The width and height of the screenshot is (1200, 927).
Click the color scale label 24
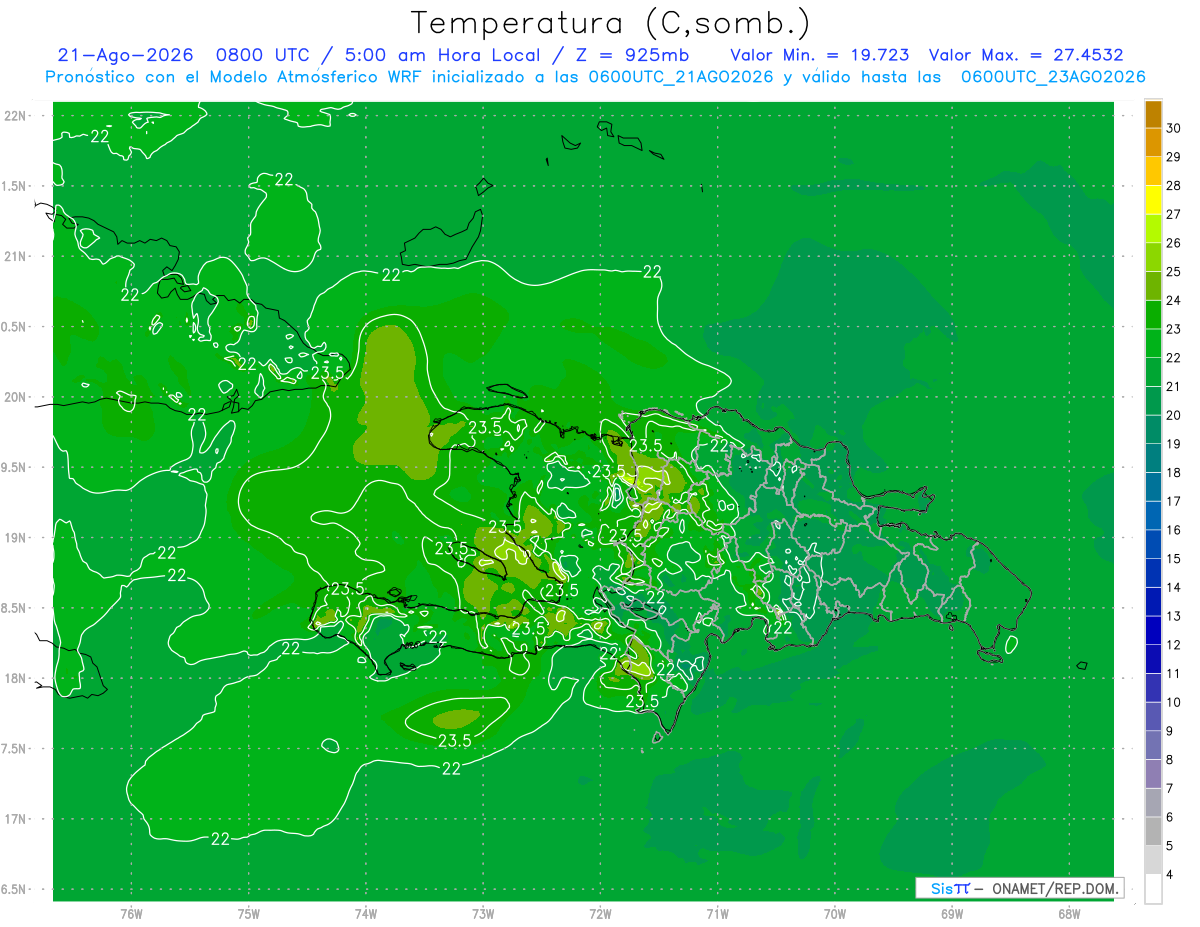click(x=1174, y=300)
